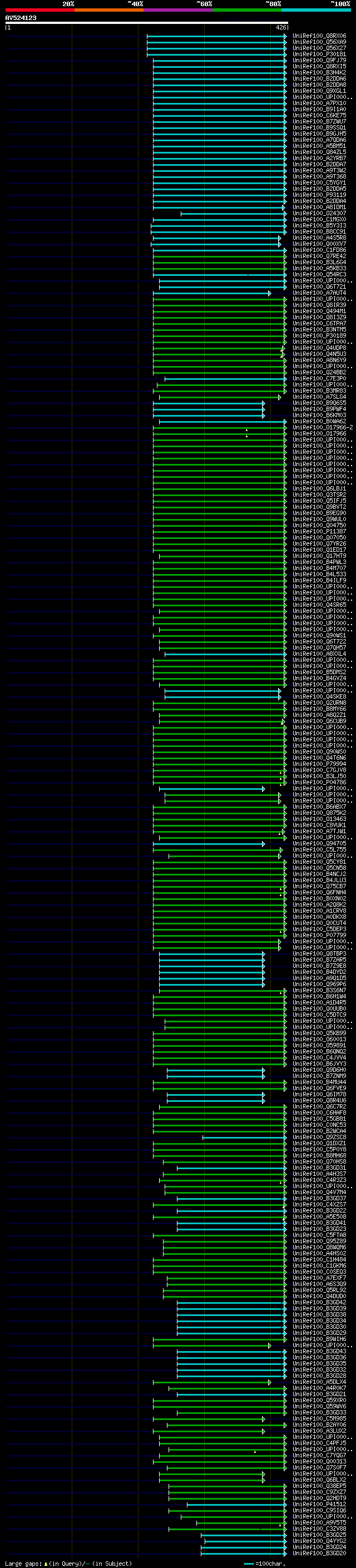Click the UniRef100_Q4UDP8 label
The image size is (356, 1568).
319,348
